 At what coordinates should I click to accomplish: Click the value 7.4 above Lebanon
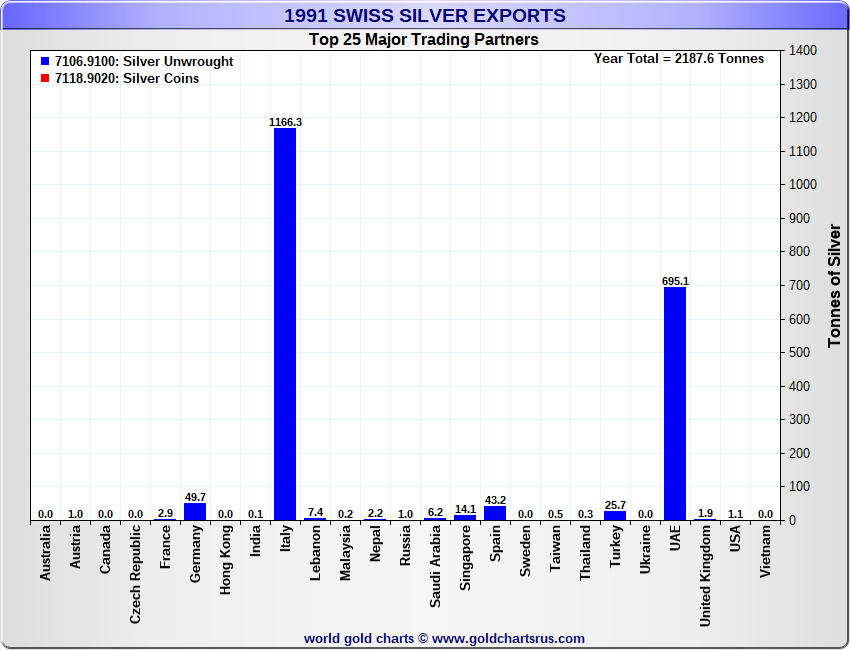pos(315,512)
